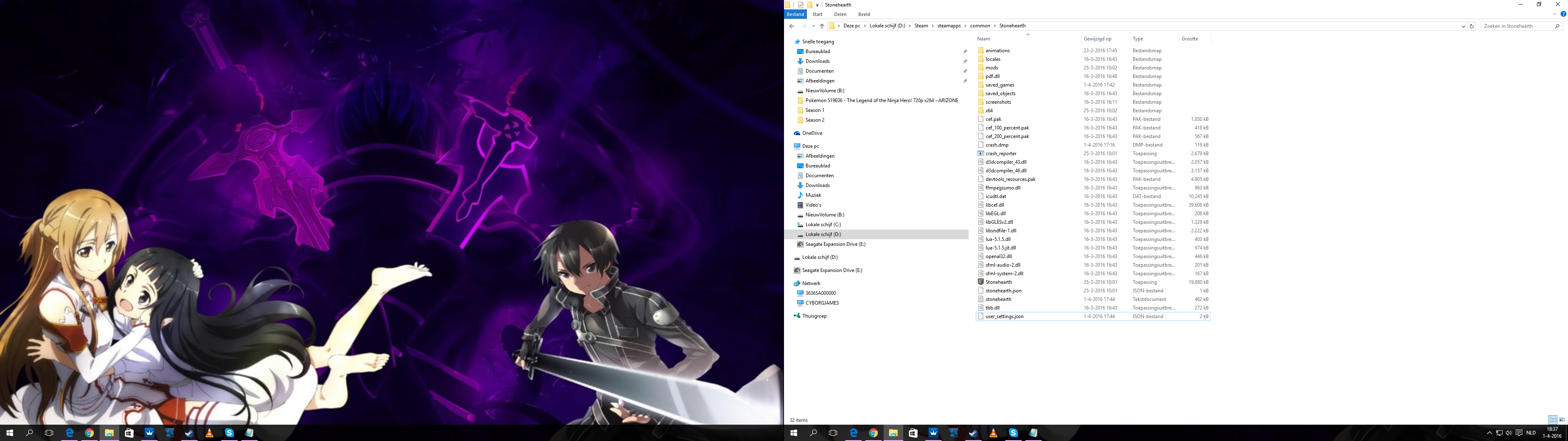Open Skype from the right taskbar

[x=1013, y=433]
